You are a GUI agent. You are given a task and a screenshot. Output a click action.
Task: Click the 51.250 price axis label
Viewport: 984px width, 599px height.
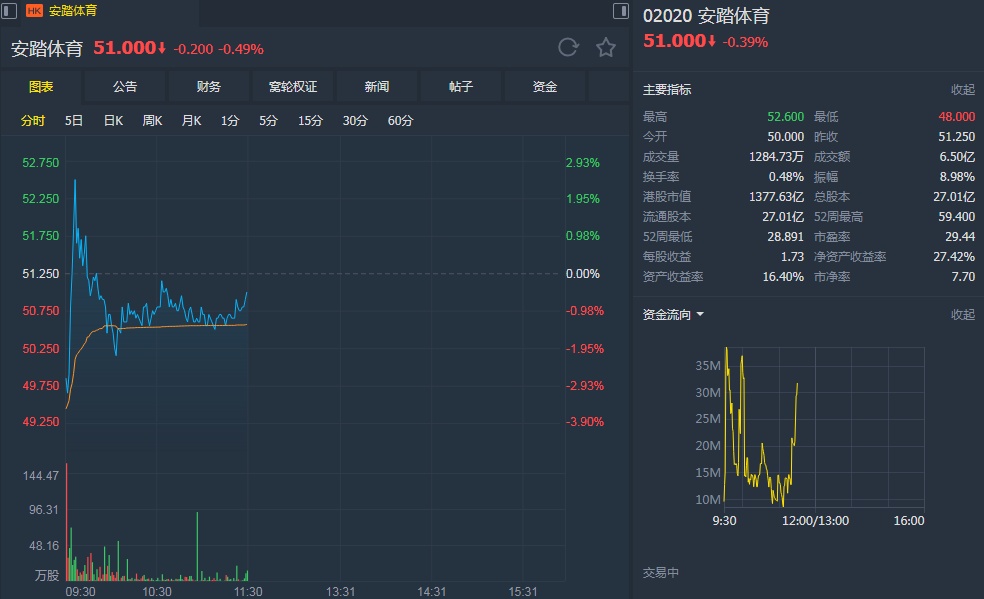pos(41,273)
